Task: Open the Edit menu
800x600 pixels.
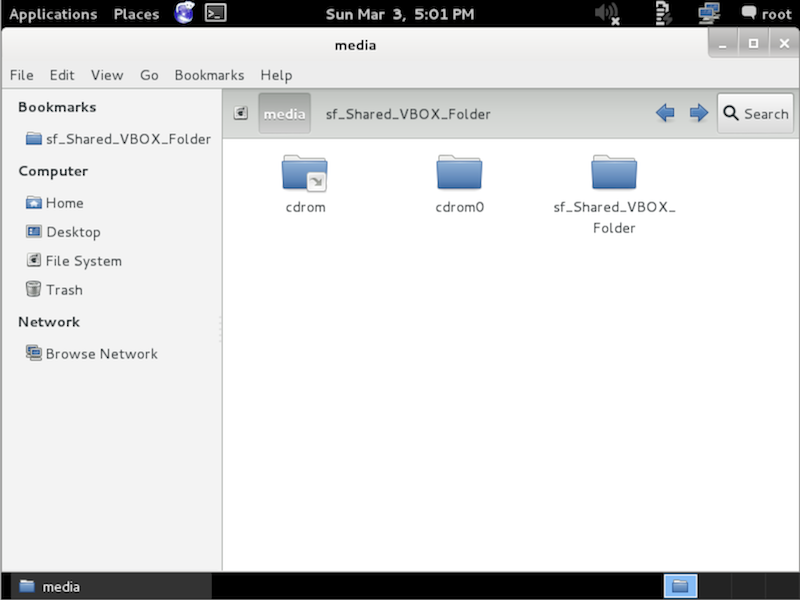Action: coord(62,75)
